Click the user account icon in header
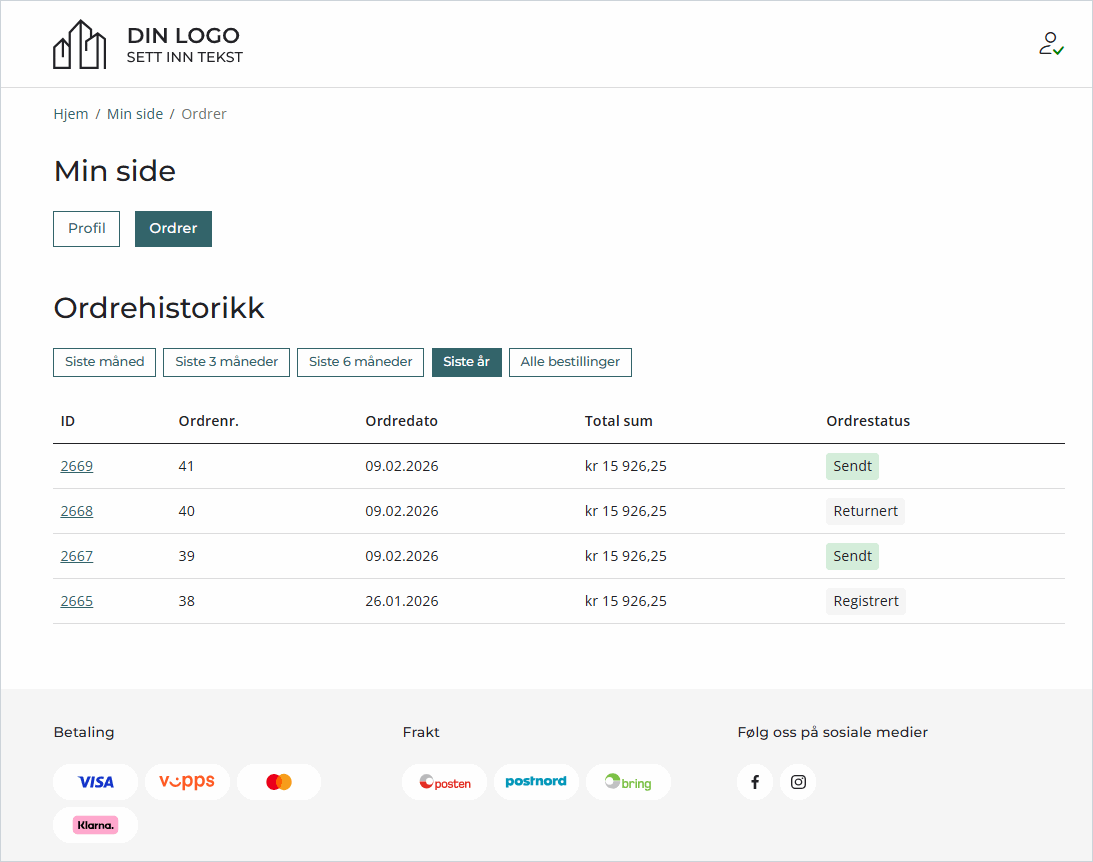The image size is (1093, 862). 1050,44
